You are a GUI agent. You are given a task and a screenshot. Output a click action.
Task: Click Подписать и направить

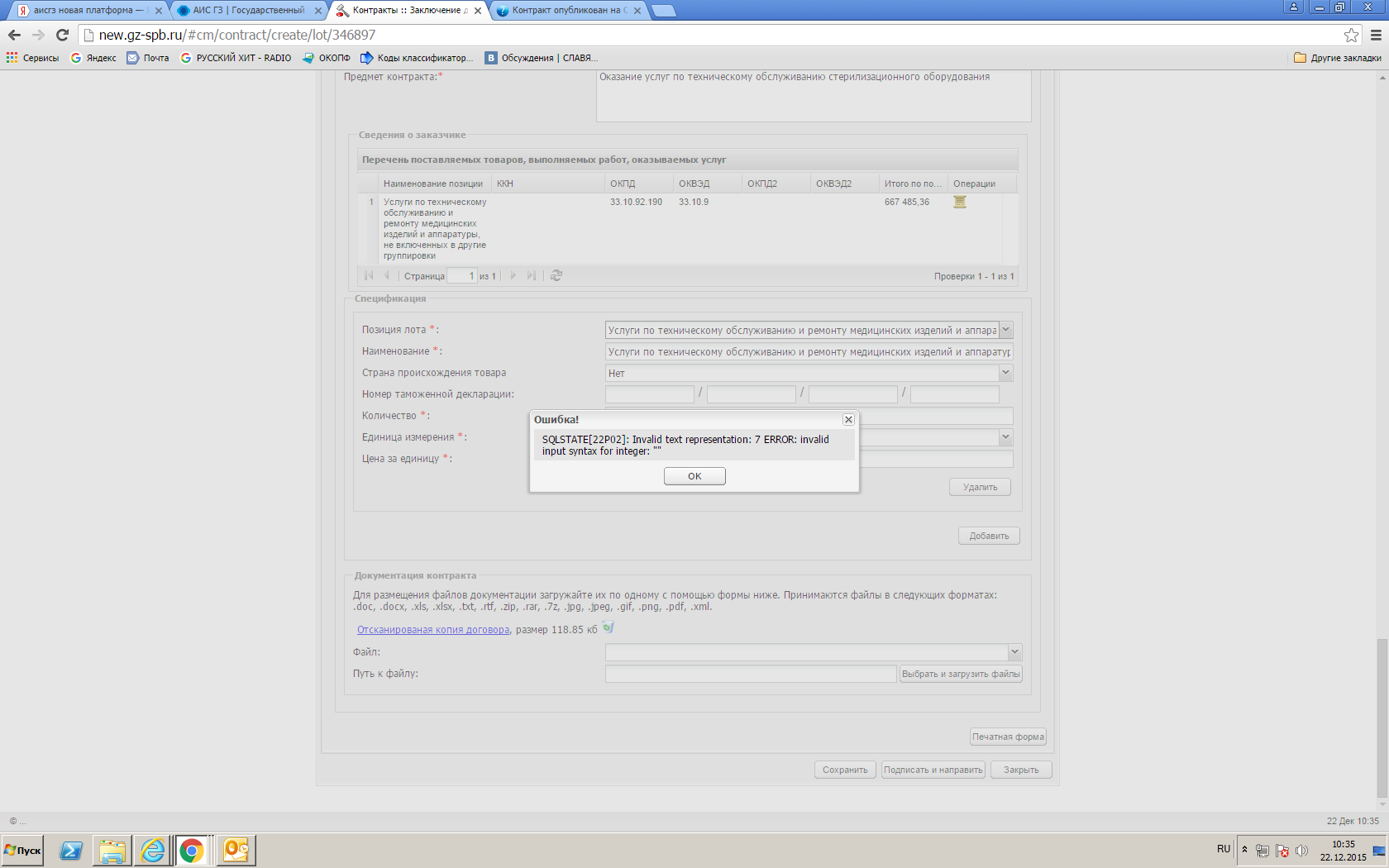[933, 770]
